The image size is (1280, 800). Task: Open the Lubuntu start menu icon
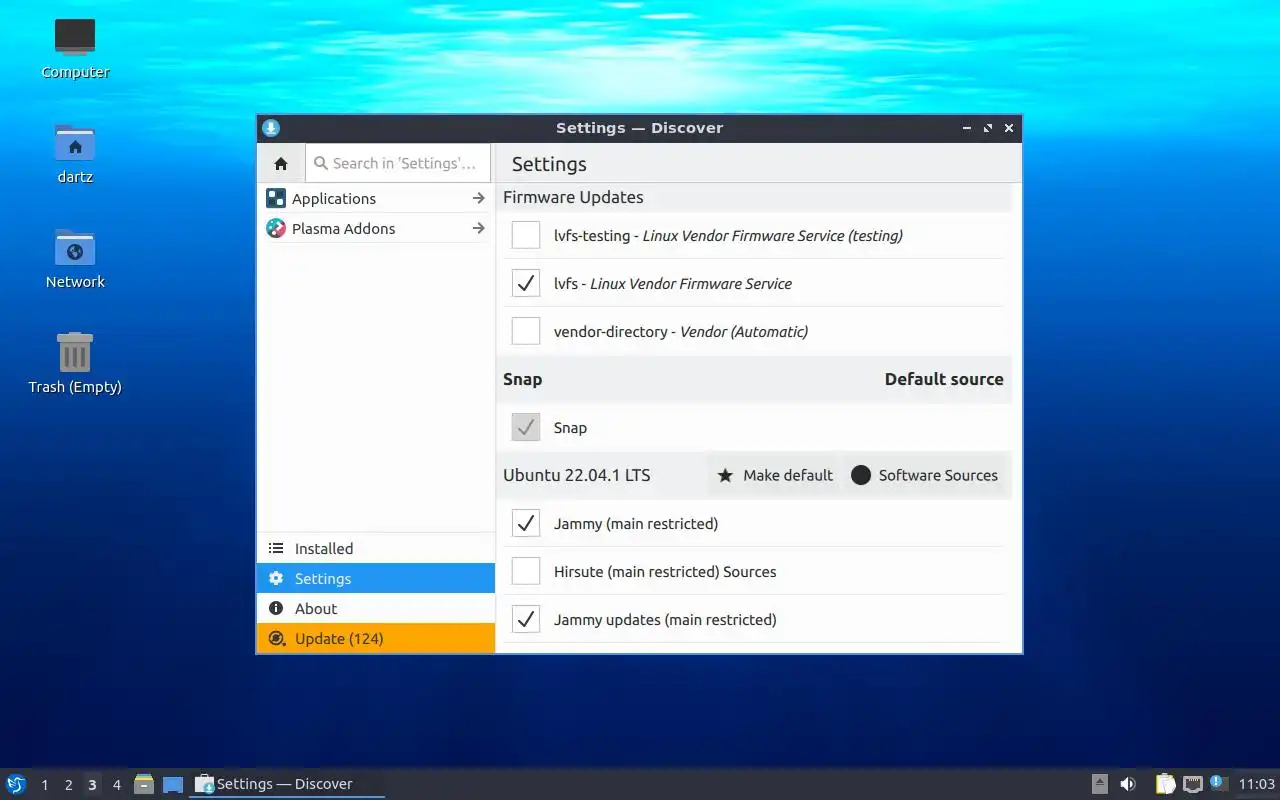click(16, 784)
